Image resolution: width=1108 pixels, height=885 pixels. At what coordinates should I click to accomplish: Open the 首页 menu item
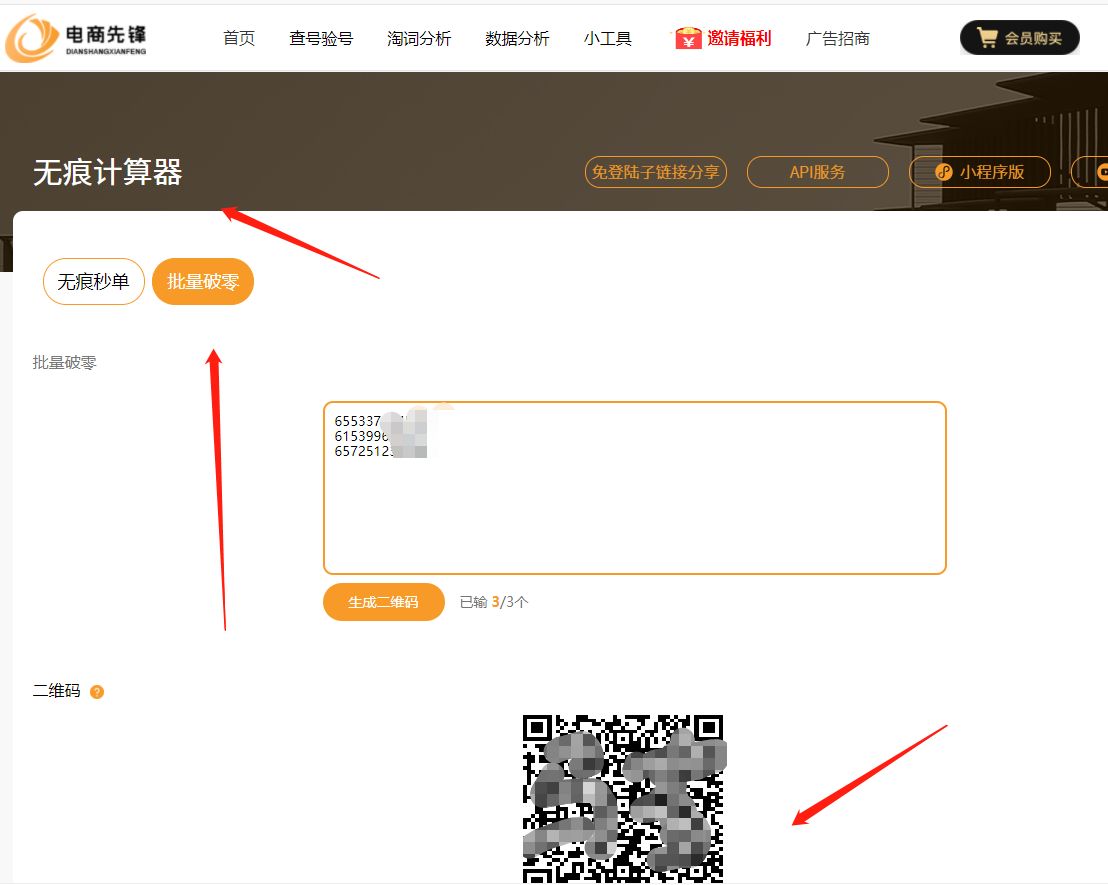tap(239, 38)
